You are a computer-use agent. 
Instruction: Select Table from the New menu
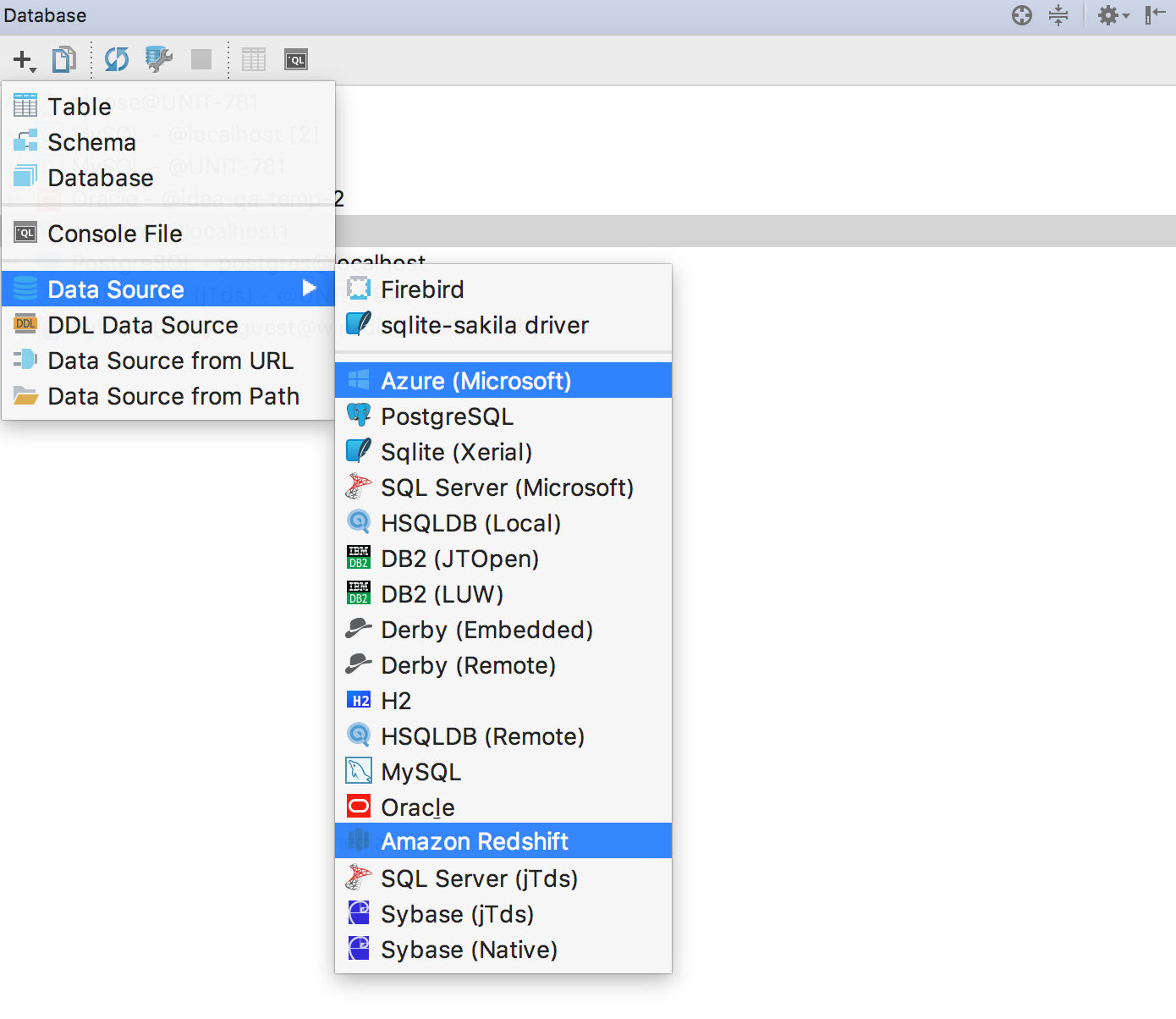click(x=168, y=107)
